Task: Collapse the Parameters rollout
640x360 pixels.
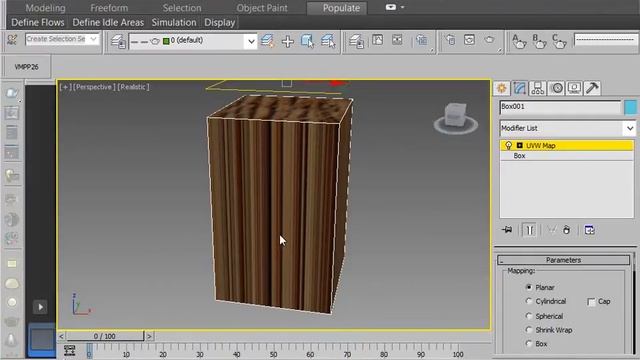Action: tap(563, 260)
